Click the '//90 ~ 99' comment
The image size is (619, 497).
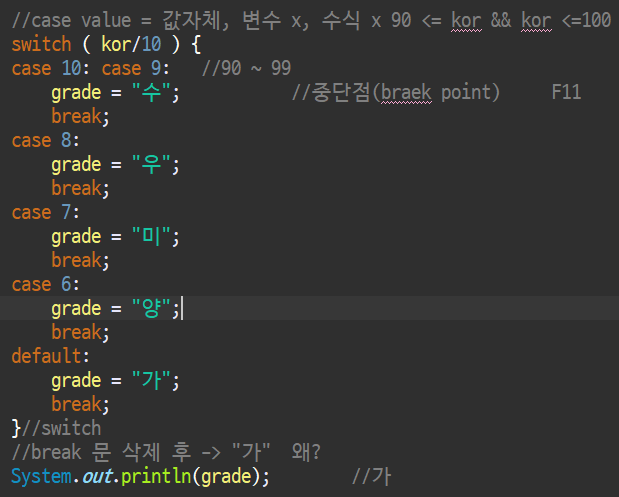coord(246,68)
